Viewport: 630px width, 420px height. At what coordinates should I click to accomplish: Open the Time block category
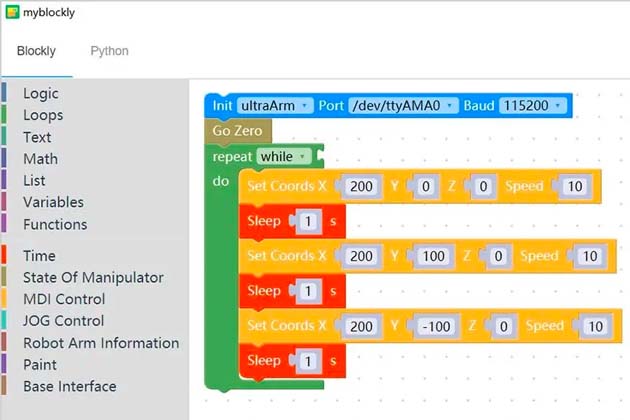pos(39,256)
